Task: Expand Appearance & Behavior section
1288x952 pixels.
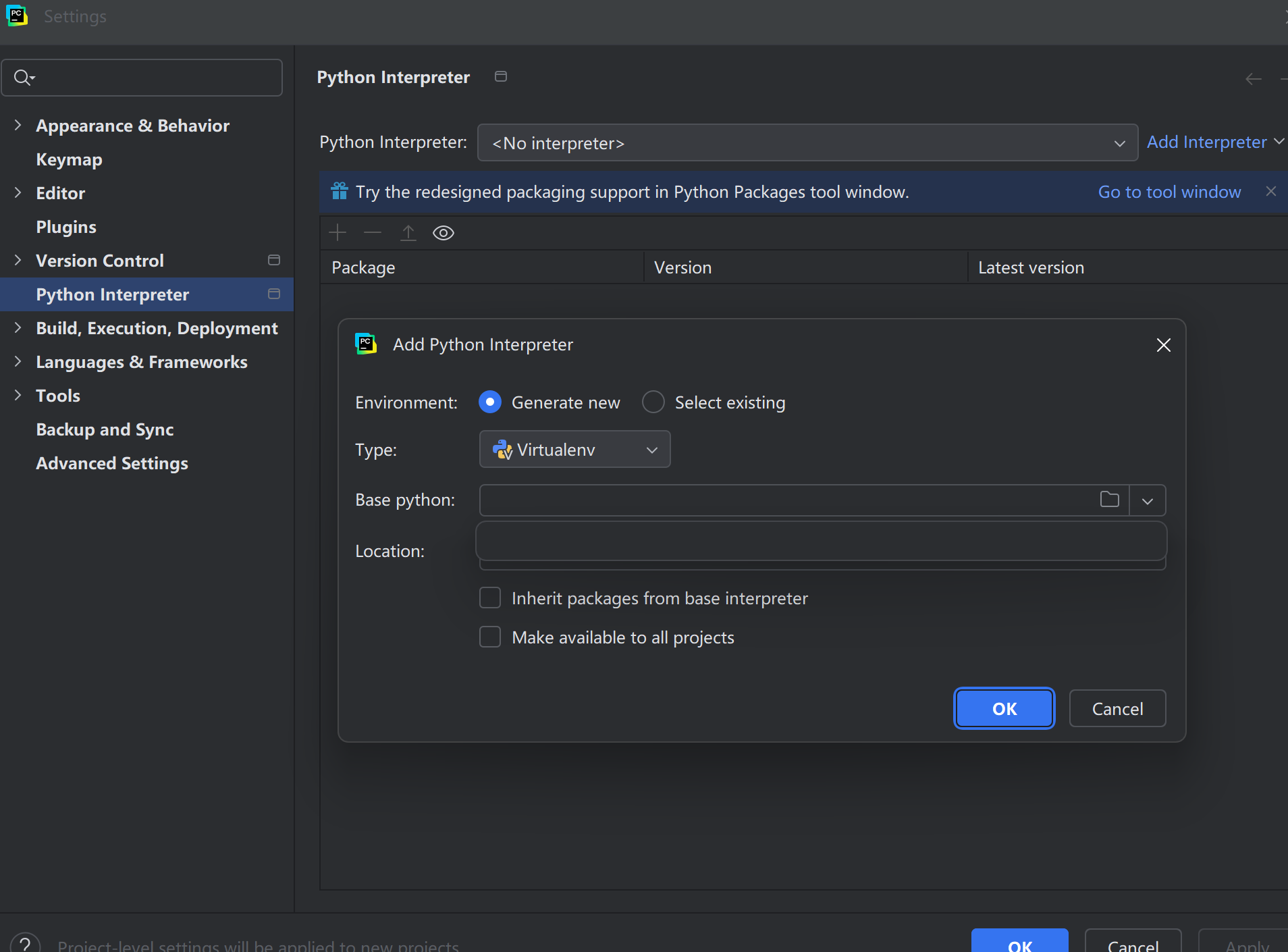Action: pyautogui.click(x=18, y=125)
